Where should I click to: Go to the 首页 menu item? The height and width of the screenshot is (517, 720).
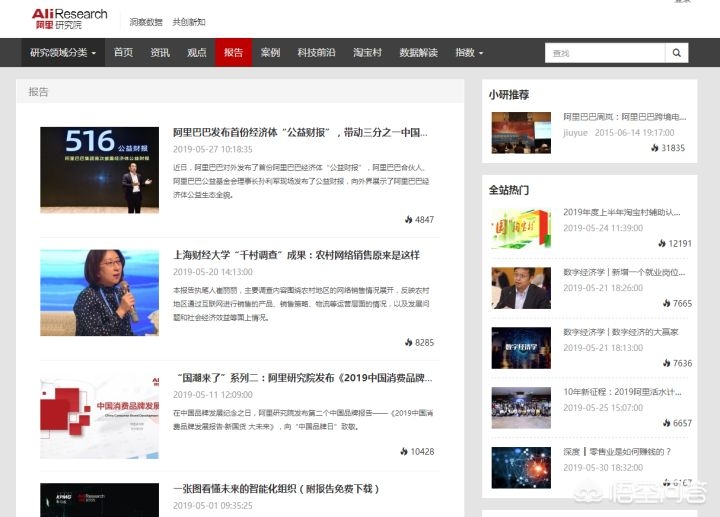[123, 53]
